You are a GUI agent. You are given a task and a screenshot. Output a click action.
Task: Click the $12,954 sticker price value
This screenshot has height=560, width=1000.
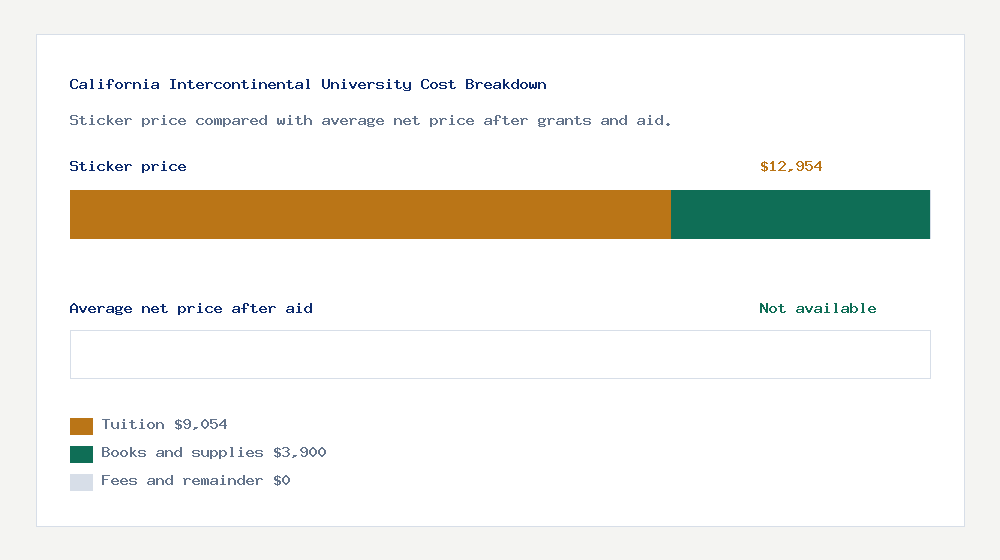pyautogui.click(x=791, y=166)
